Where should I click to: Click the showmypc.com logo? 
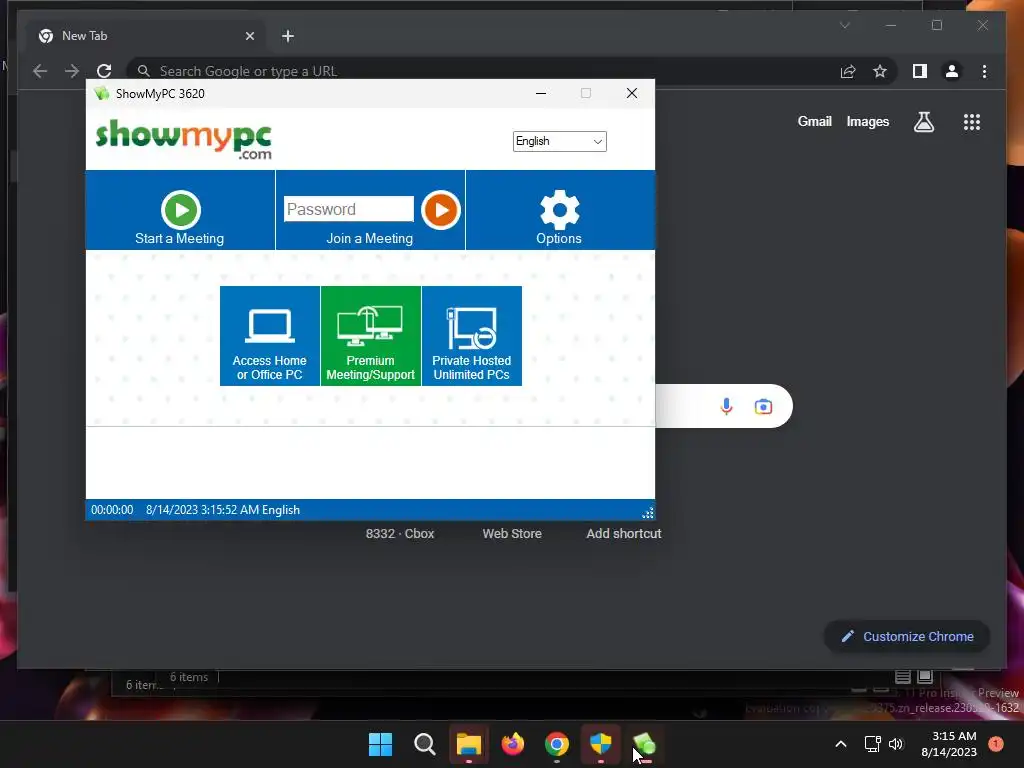(x=184, y=139)
